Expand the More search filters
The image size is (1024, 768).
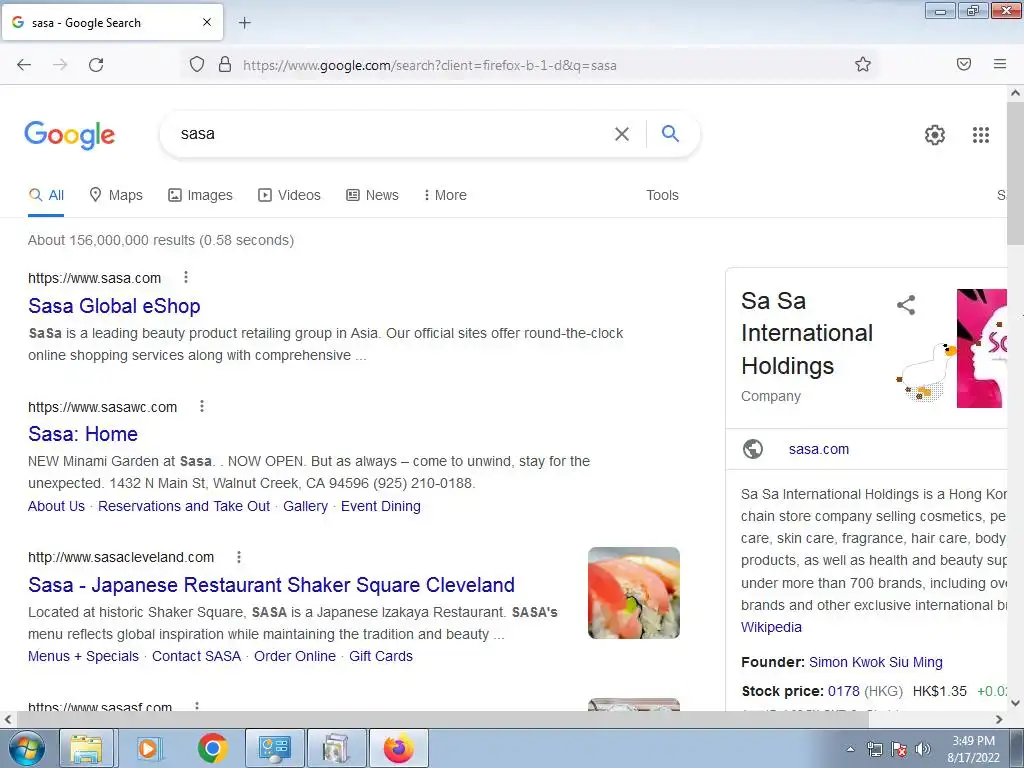(x=445, y=195)
